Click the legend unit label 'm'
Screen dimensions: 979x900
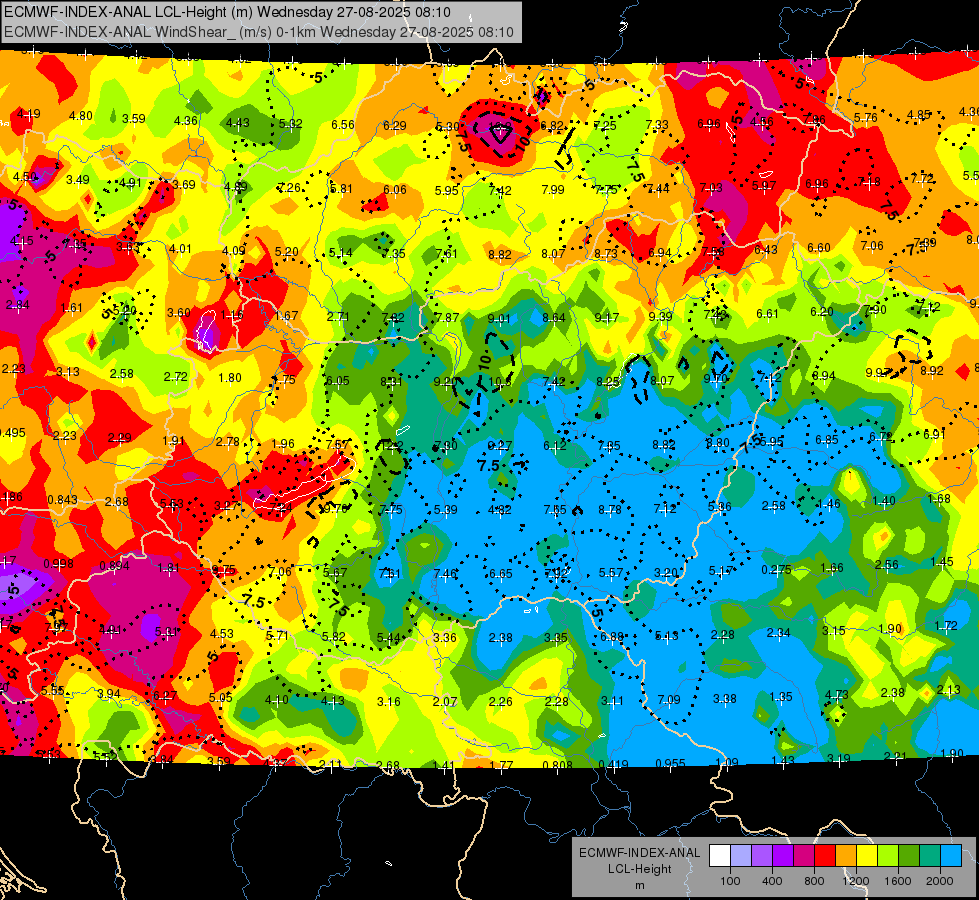click(x=639, y=885)
